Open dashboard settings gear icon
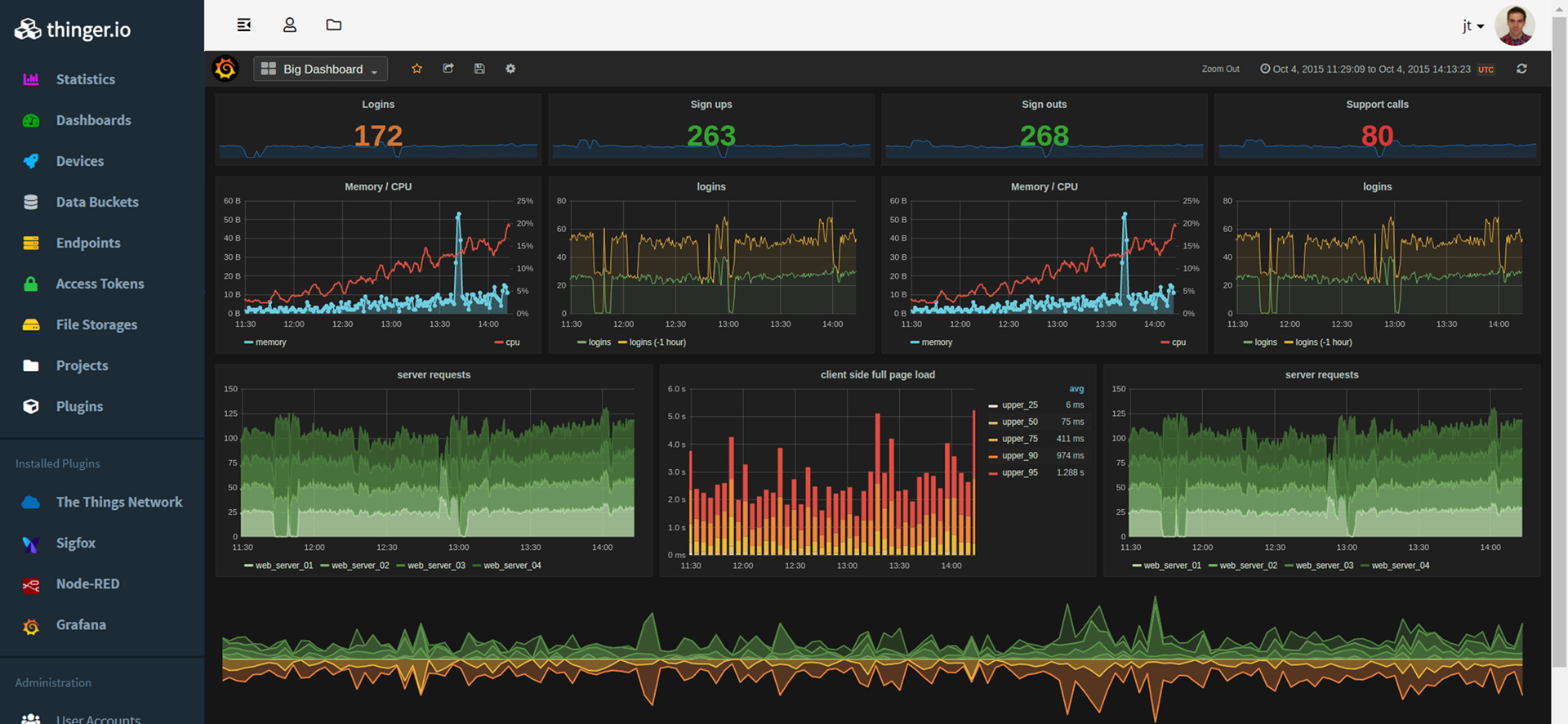 pyautogui.click(x=510, y=69)
